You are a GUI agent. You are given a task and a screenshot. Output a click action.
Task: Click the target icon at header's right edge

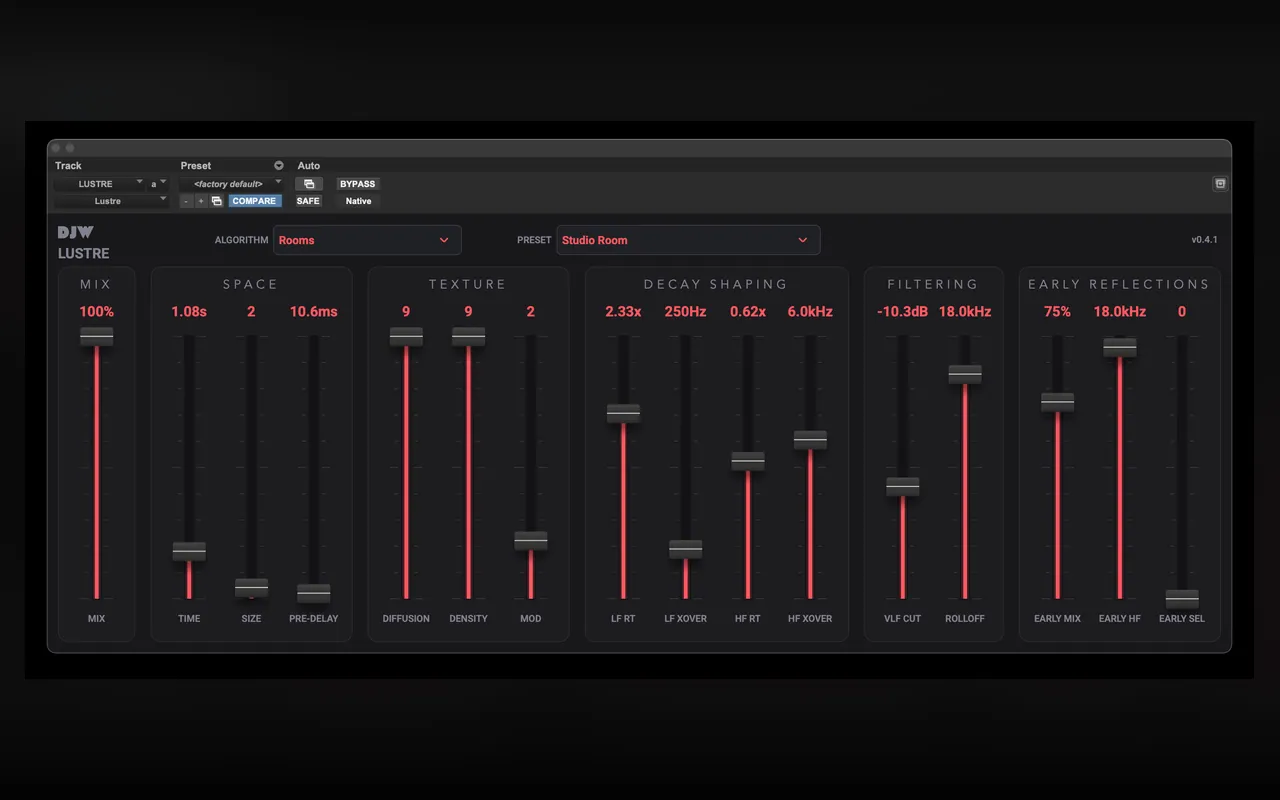1220,184
